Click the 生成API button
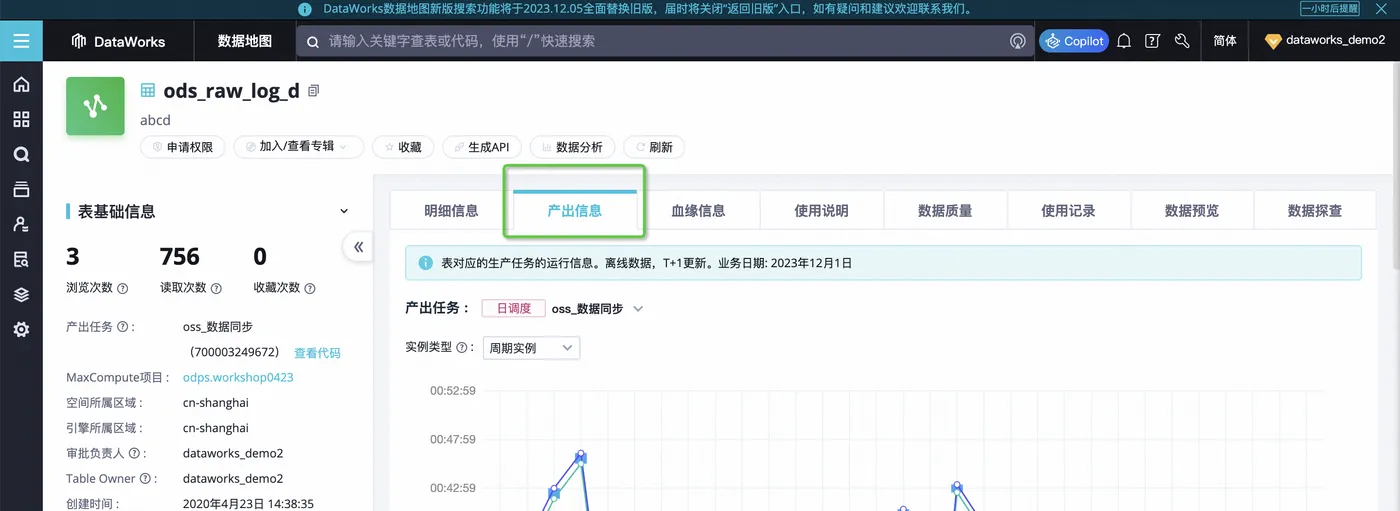Viewport: 1400px width, 511px height. [481, 147]
